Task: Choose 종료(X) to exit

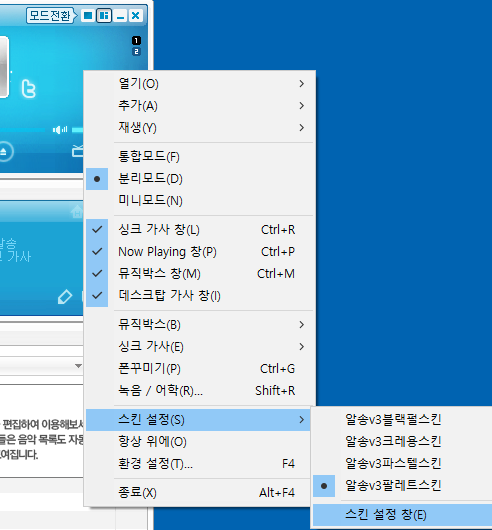Action: click(x=198, y=492)
